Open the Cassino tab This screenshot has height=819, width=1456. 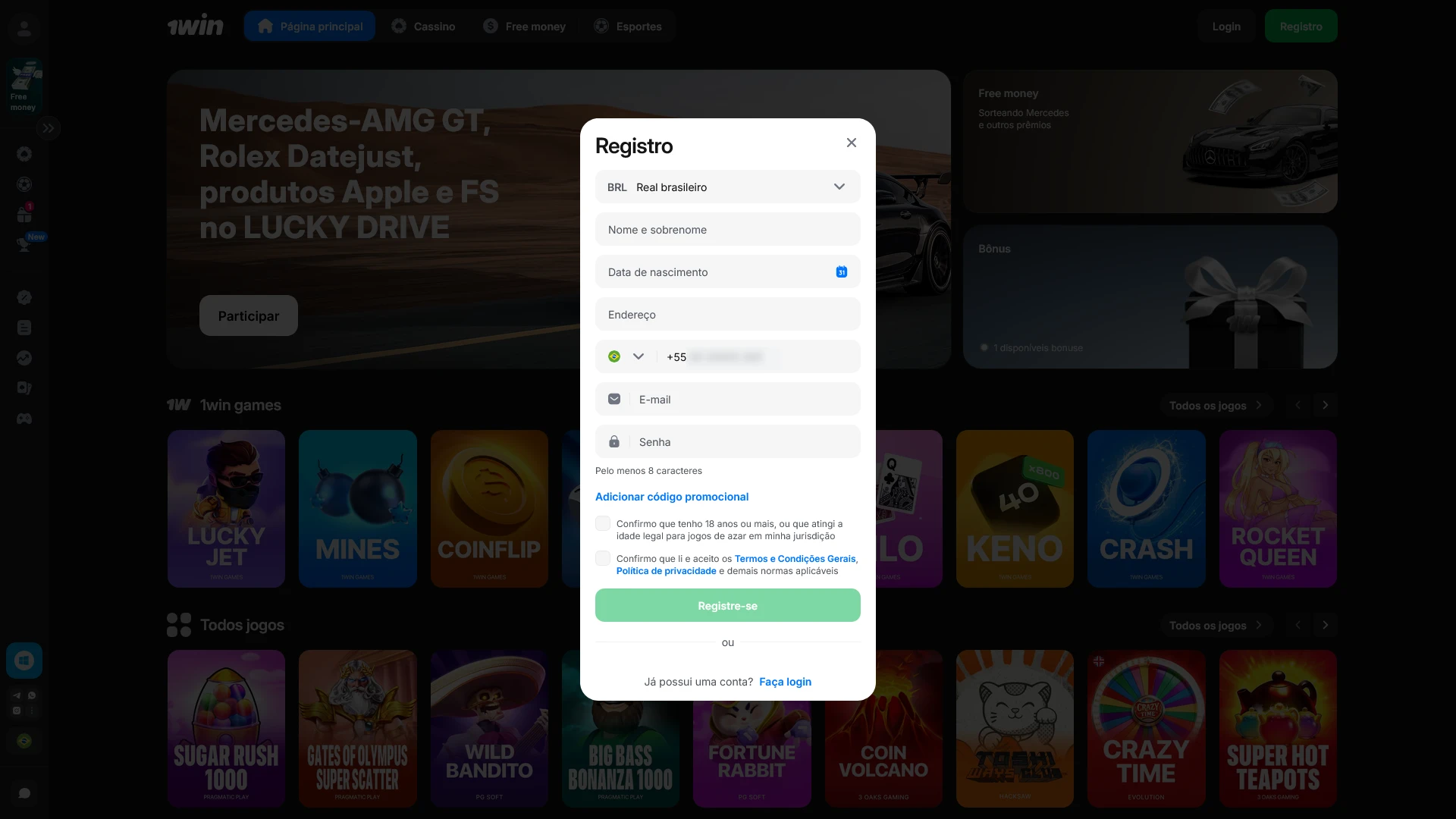point(423,27)
